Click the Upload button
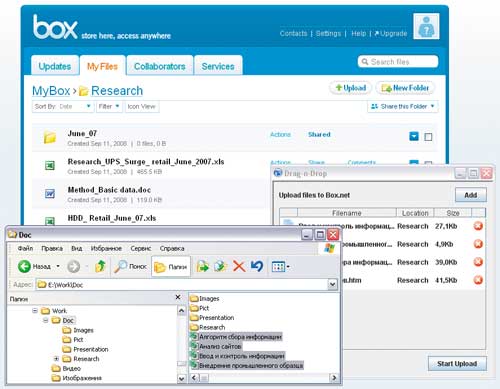The image size is (500, 389). [350, 88]
